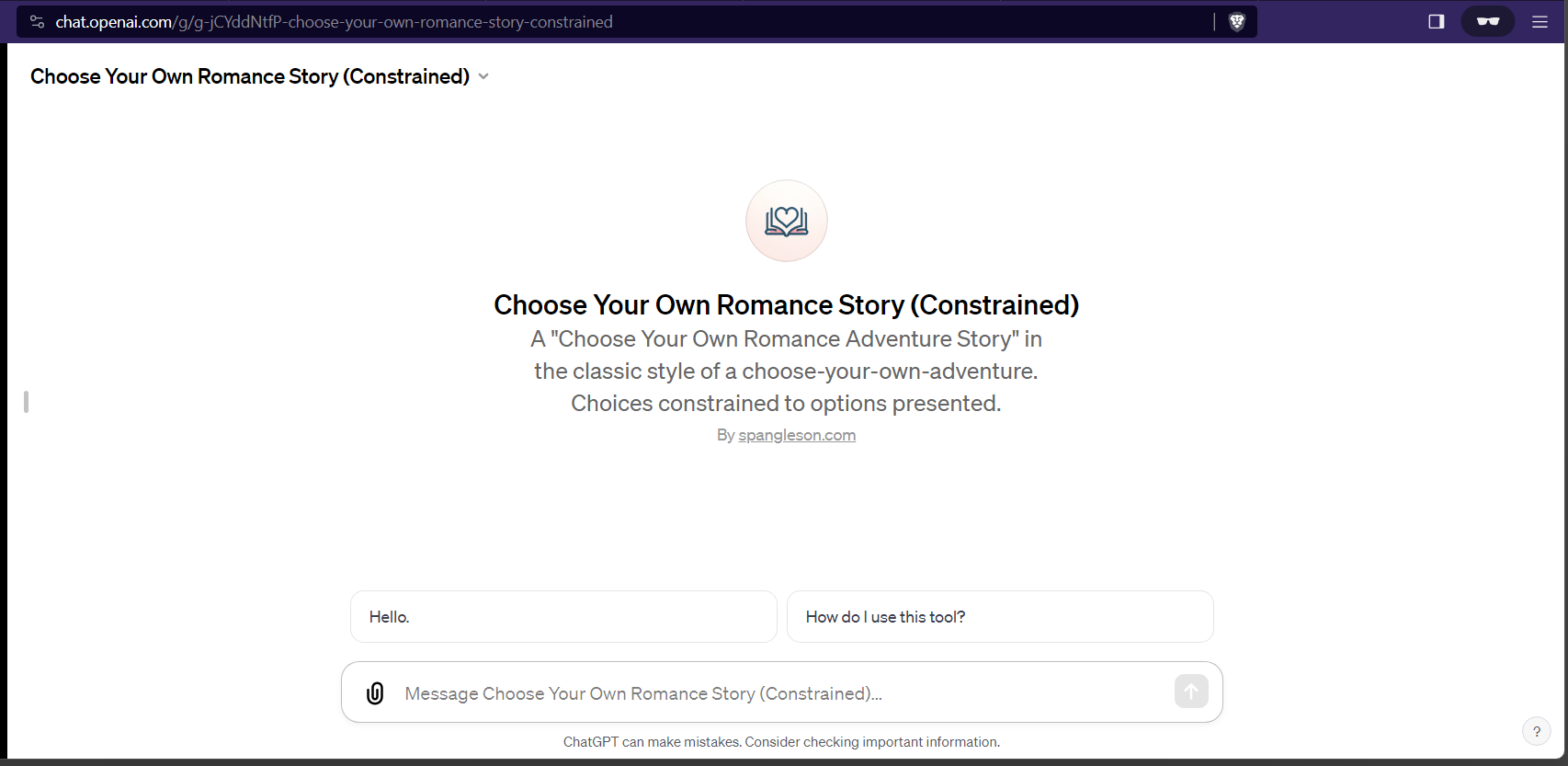Click the sidebar open handle on the left edge
Viewport: 1568px width, 766px height.
point(27,402)
